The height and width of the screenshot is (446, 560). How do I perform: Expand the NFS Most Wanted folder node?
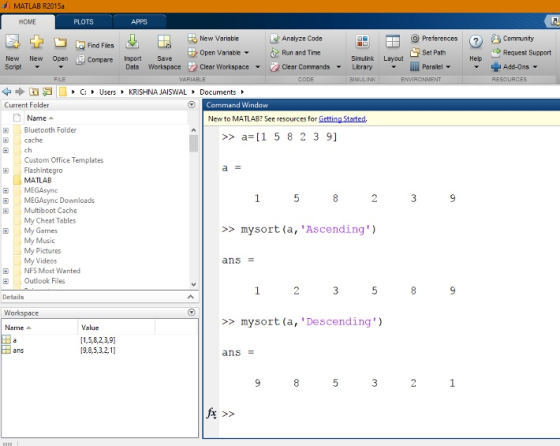6,271
